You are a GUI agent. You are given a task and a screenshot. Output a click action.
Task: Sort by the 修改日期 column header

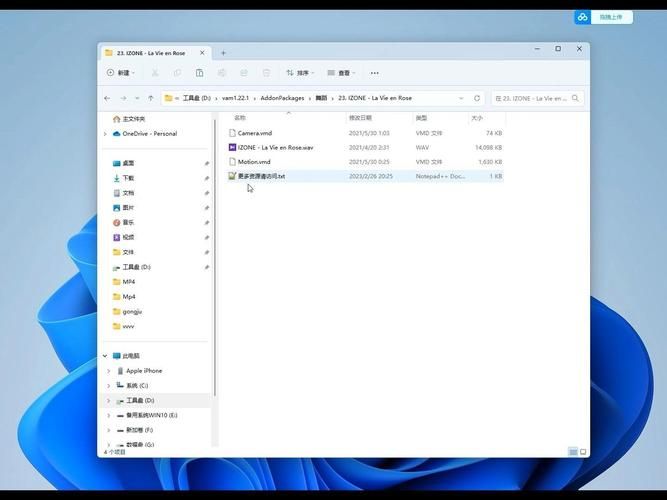point(360,118)
